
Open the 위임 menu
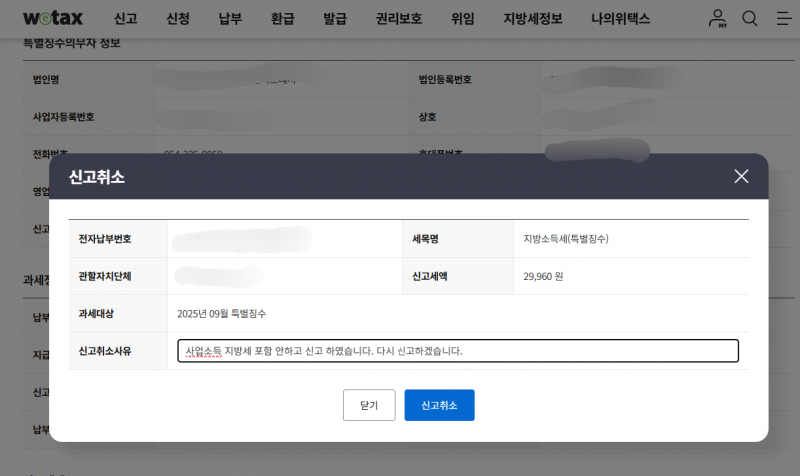click(x=462, y=19)
